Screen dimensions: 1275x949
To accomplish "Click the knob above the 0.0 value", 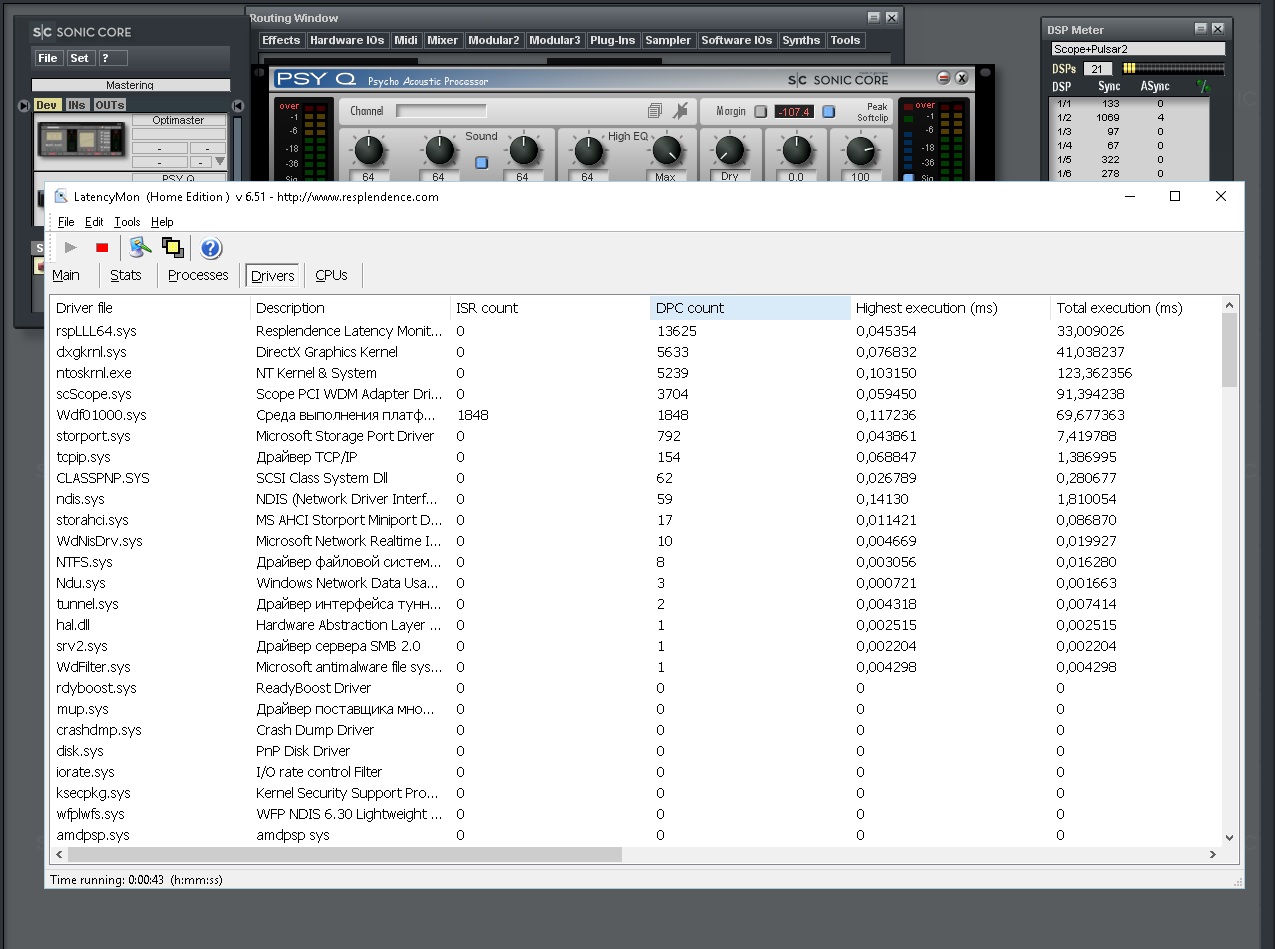I will (x=796, y=151).
